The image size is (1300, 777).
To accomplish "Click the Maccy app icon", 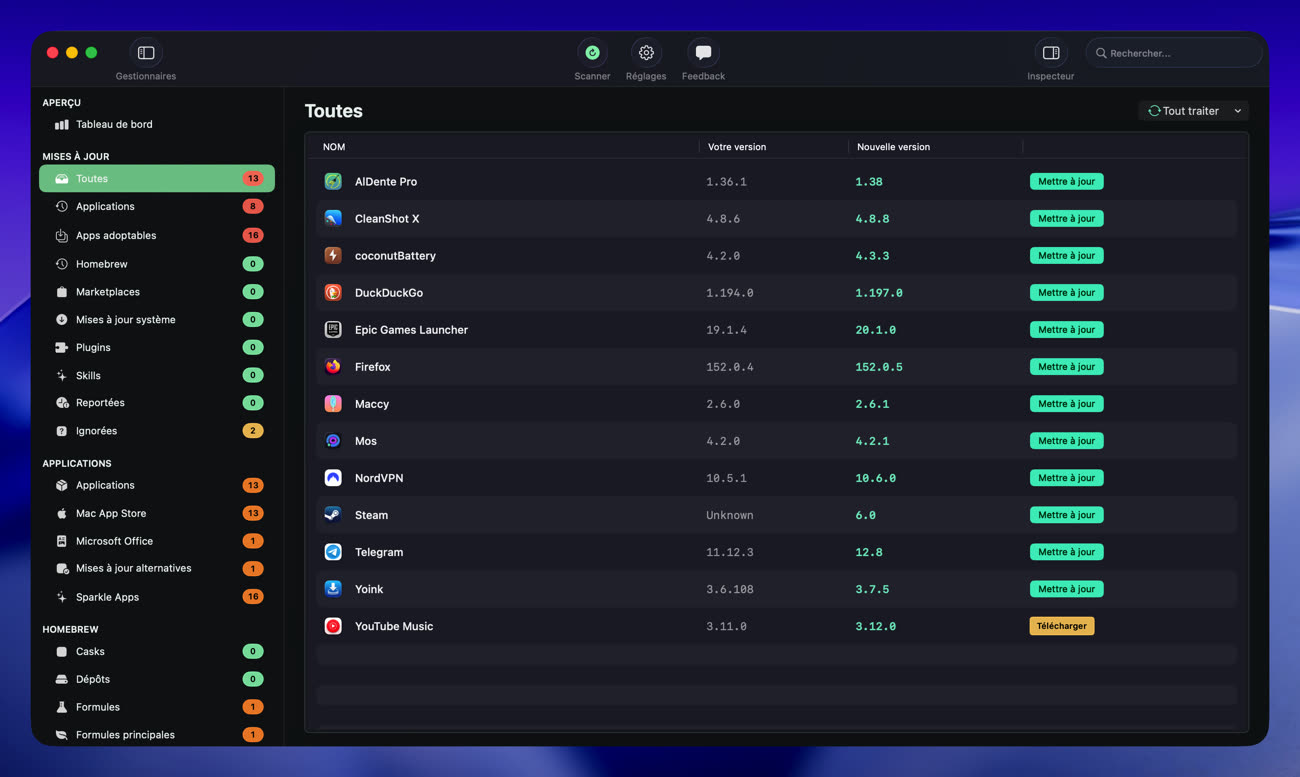I will [x=333, y=404].
